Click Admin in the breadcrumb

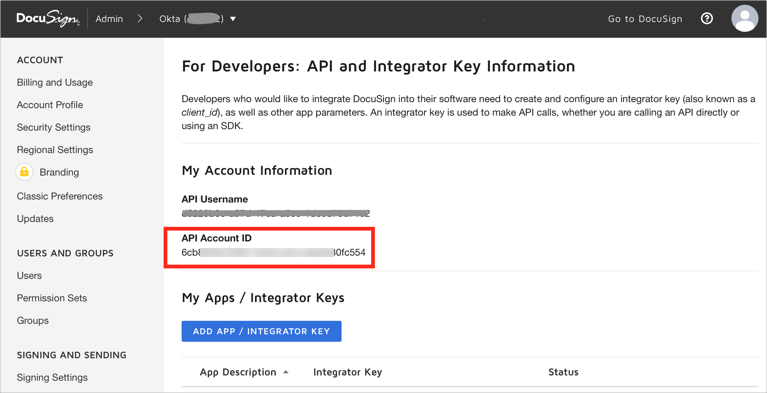[x=109, y=19]
